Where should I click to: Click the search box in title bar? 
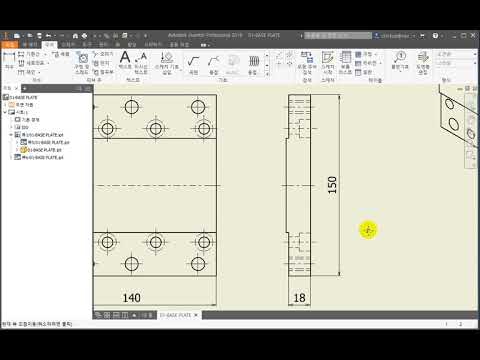338,35
